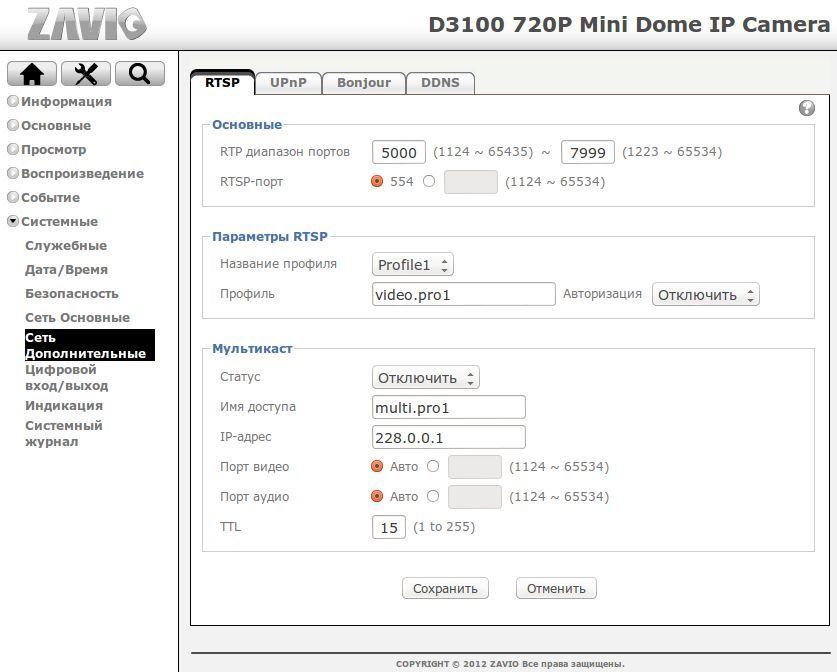Select the custom RTSP port radio button
Image resolution: width=837 pixels, height=672 pixels.
[x=429, y=182]
